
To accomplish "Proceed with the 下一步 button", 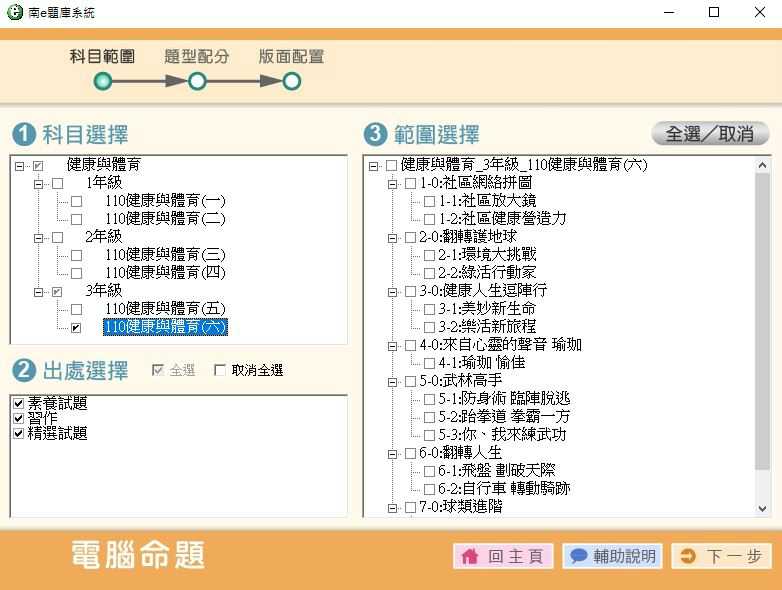I will (x=721, y=556).
